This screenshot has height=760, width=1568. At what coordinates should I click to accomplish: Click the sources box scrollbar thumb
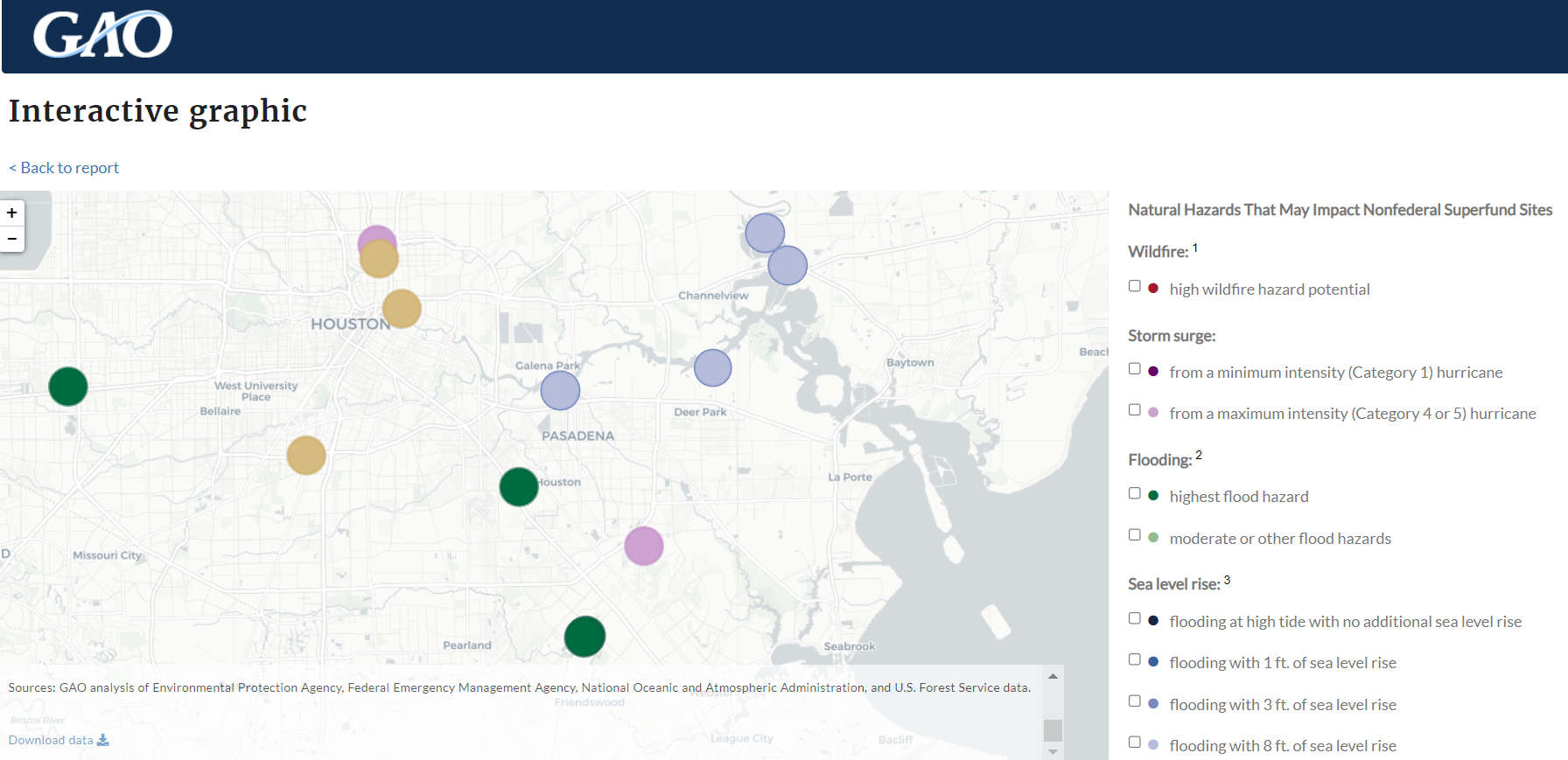coord(1053,730)
